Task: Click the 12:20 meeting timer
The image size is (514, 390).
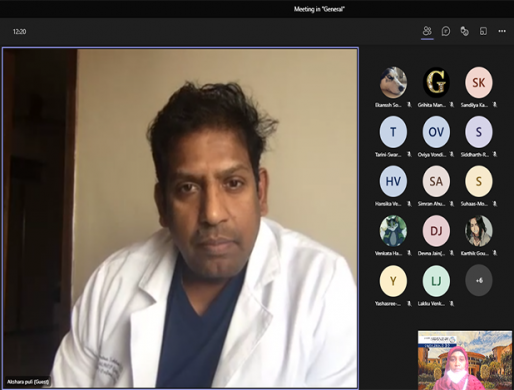Action: [19, 31]
